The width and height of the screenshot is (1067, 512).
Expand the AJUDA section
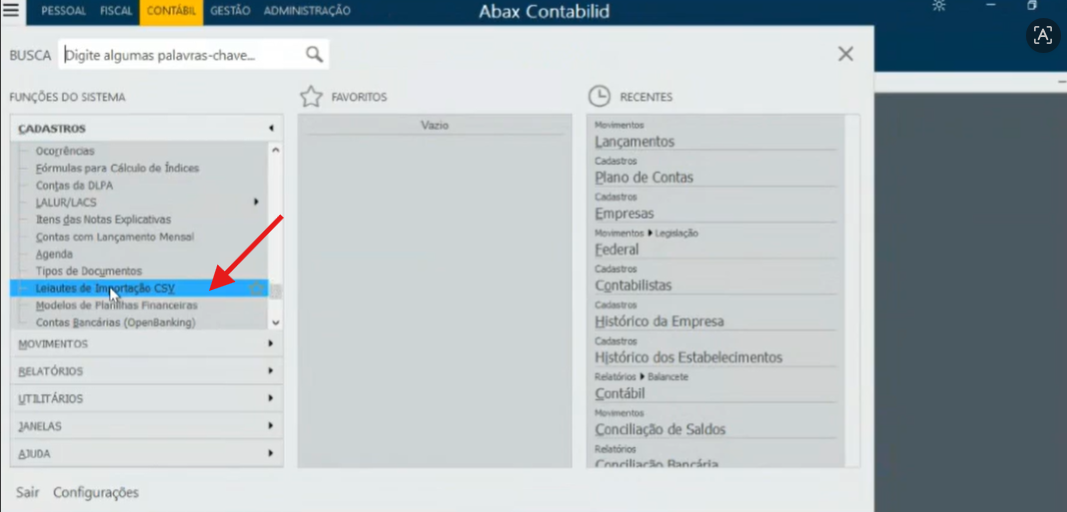[x=146, y=453]
